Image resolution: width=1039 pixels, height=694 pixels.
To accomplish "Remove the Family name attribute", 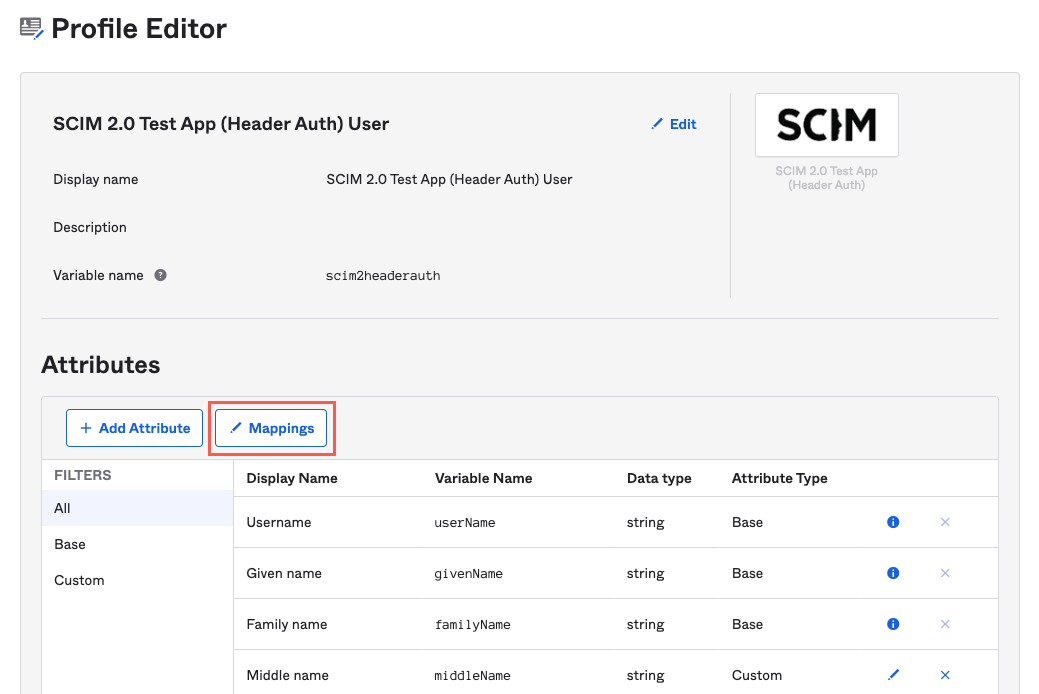I will pyautogui.click(x=945, y=623).
